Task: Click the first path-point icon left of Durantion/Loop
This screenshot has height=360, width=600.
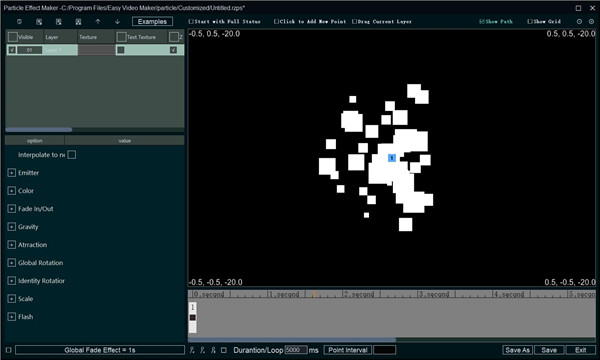Action: coord(192,350)
